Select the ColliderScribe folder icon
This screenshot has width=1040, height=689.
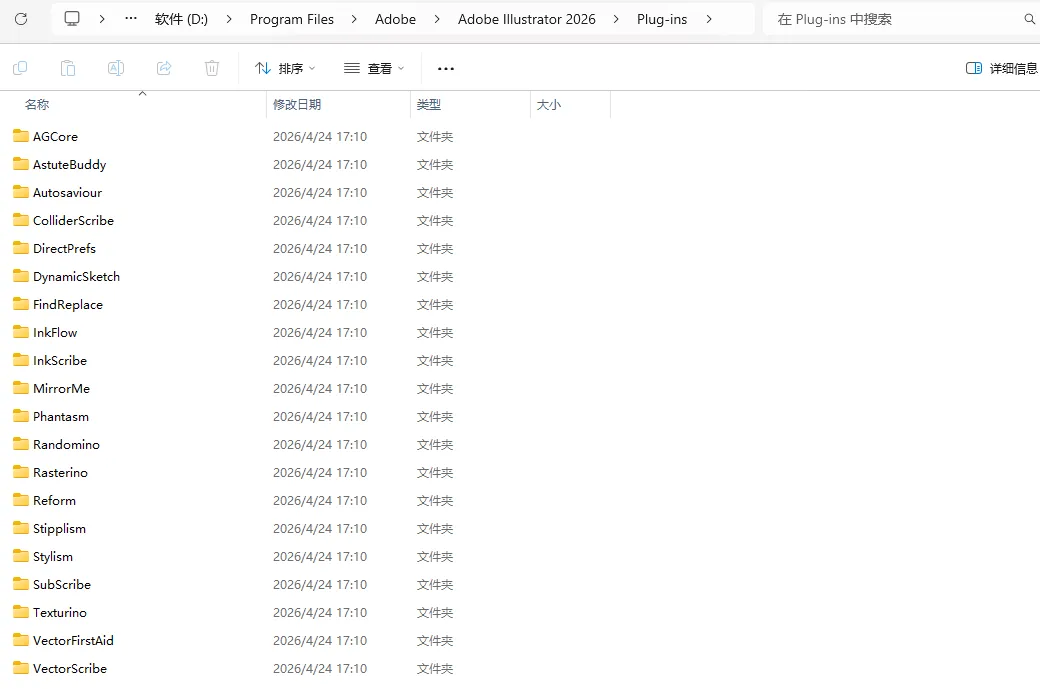pyautogui.click(x=21, y=219)
